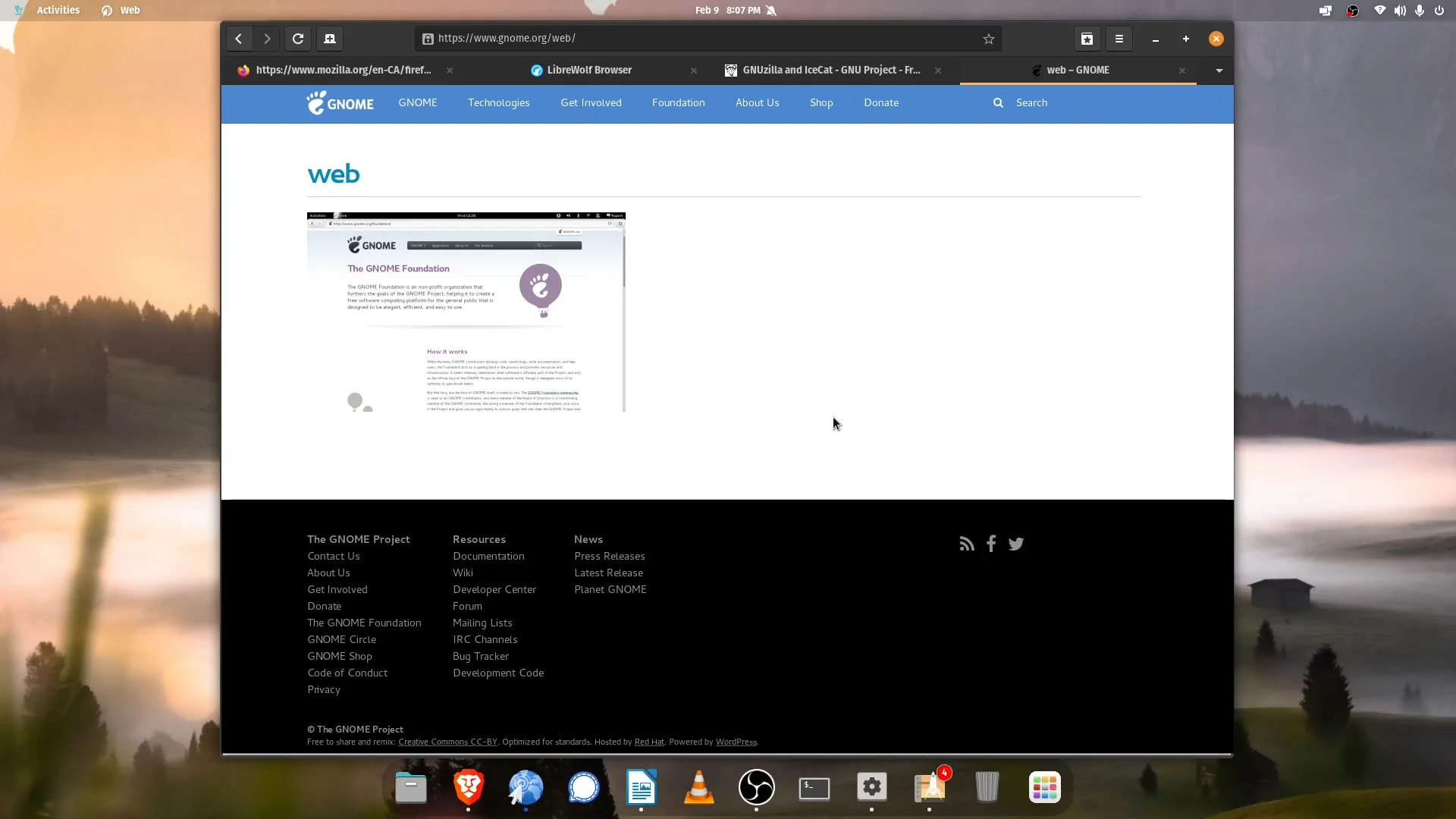Open the Planet GNOME footer link
The image size is (1456, 819).
(x=610, y=590)
